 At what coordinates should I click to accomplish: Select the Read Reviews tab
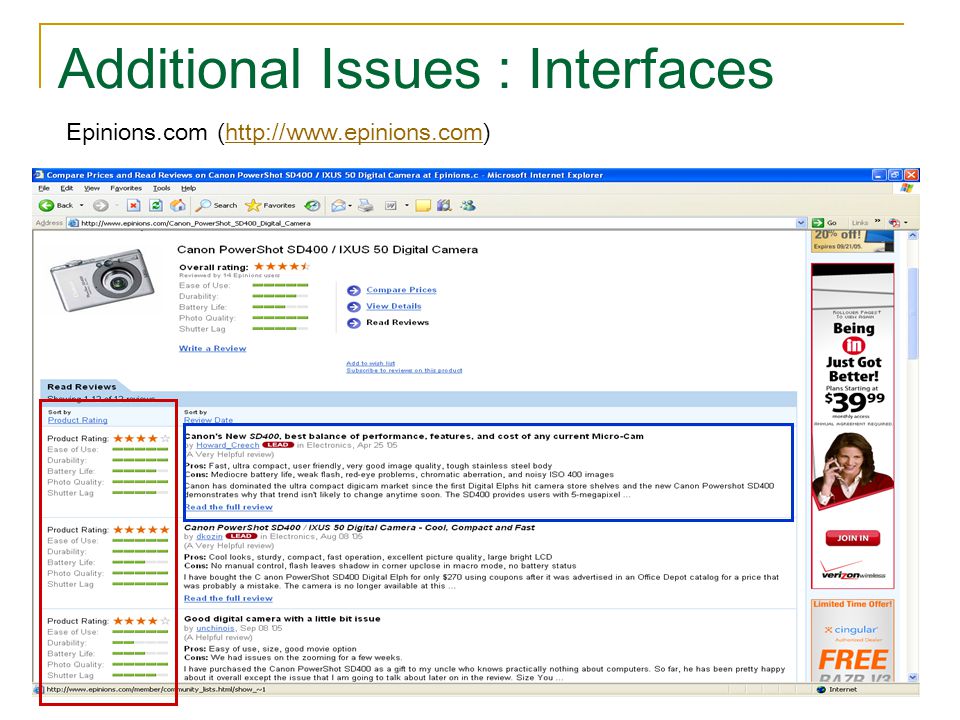point(81,387)
